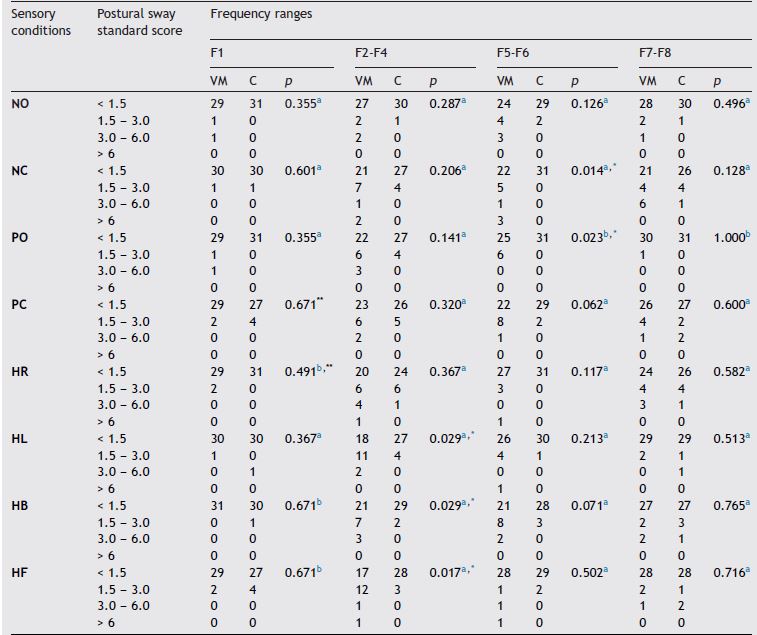Image resolution: width=757 pixels, height=635 pixels.
Task: Select the F5-F6 frequency column header
Action: point(514,49)
